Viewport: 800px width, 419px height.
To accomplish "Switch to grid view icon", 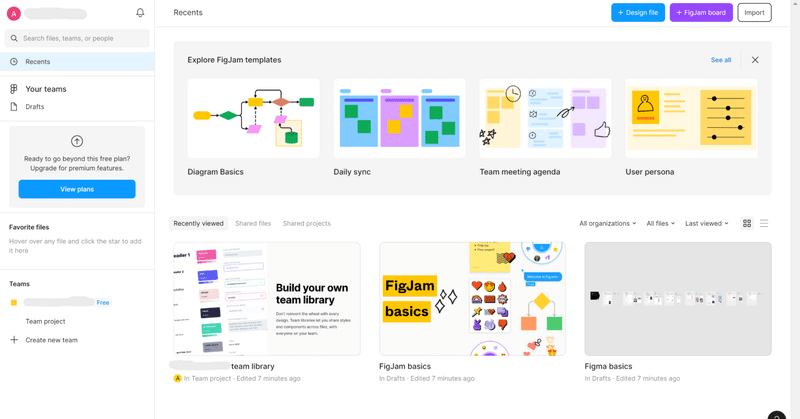I will click(747, 223).
